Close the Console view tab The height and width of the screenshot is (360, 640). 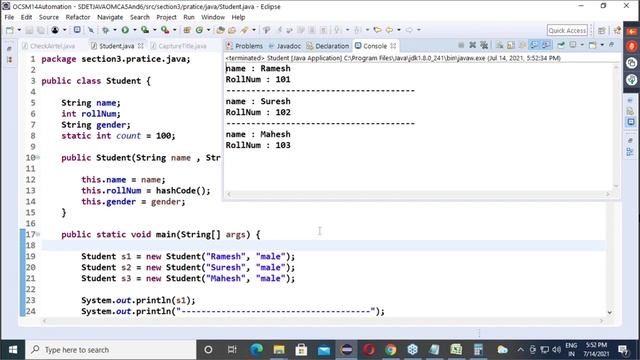point(393,46)
